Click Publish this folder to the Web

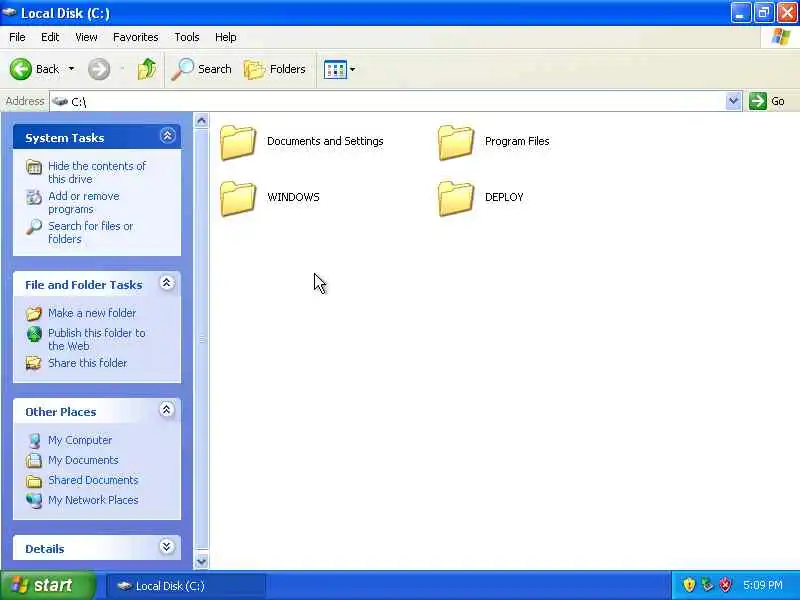pyautogui.click(x=96, y=339)
